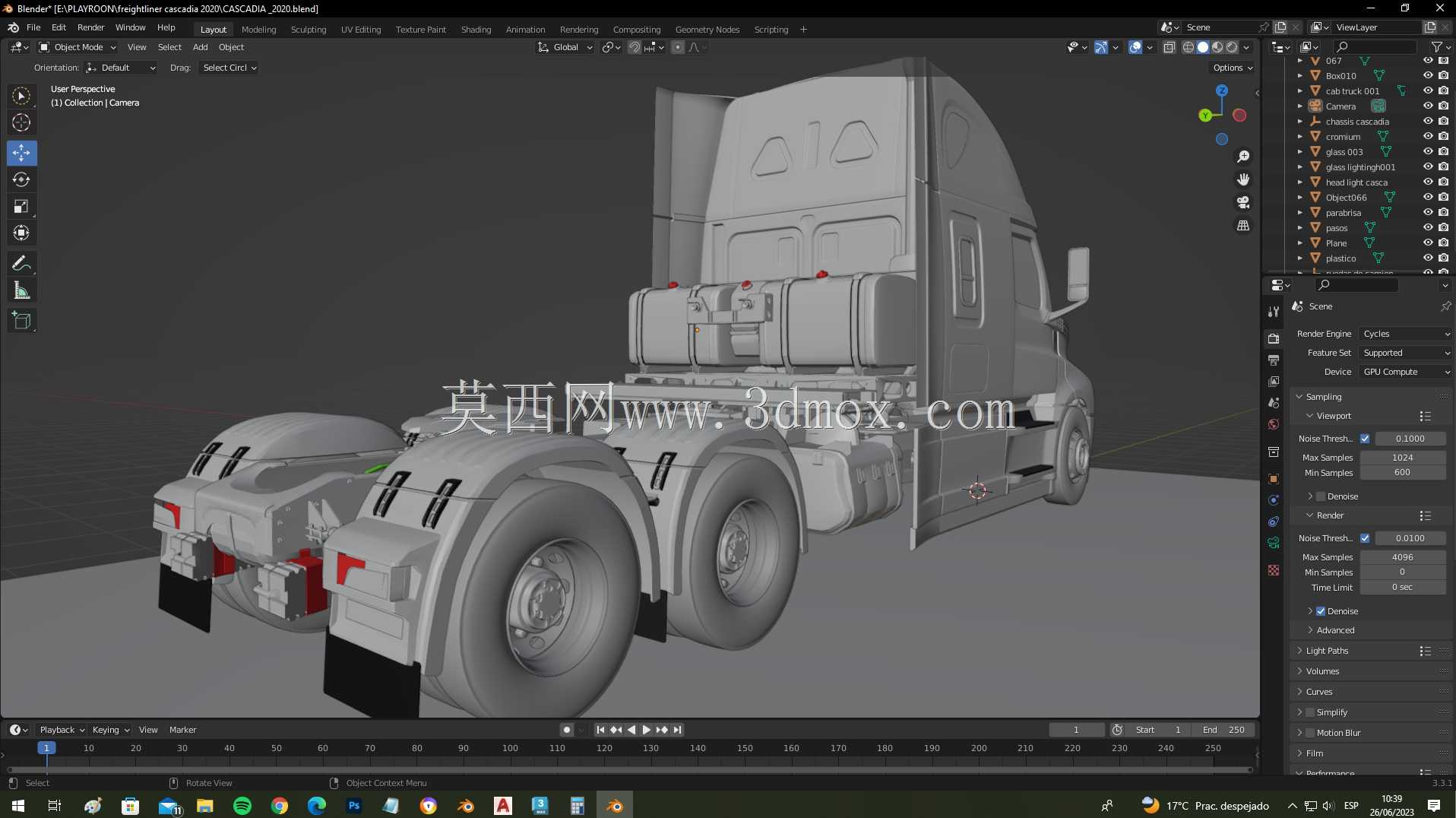The image size is (1456, 818).
Task: Activate the Move tool
Action: point(21,153)
